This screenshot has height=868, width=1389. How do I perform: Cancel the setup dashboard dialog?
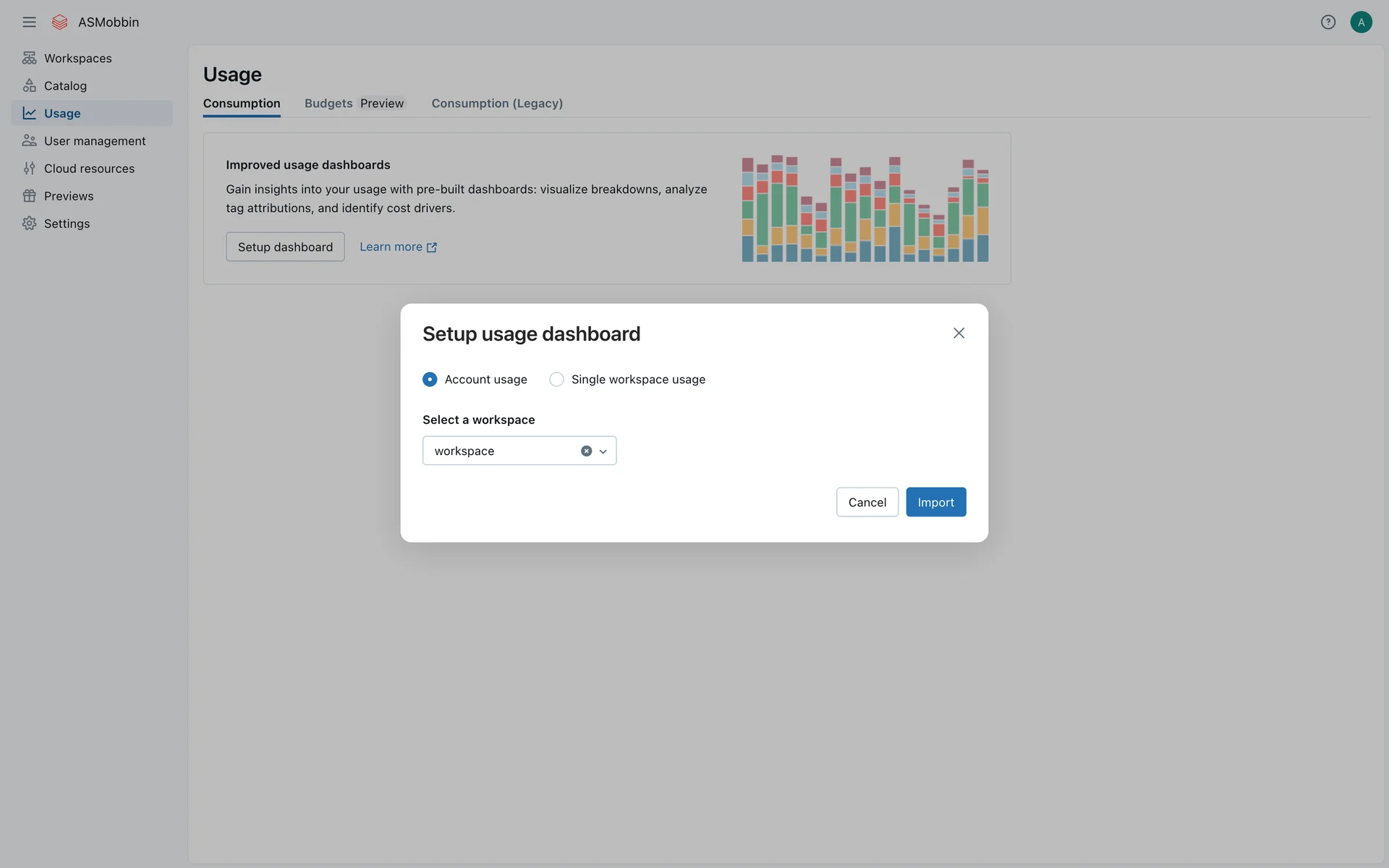coord(867,502)
